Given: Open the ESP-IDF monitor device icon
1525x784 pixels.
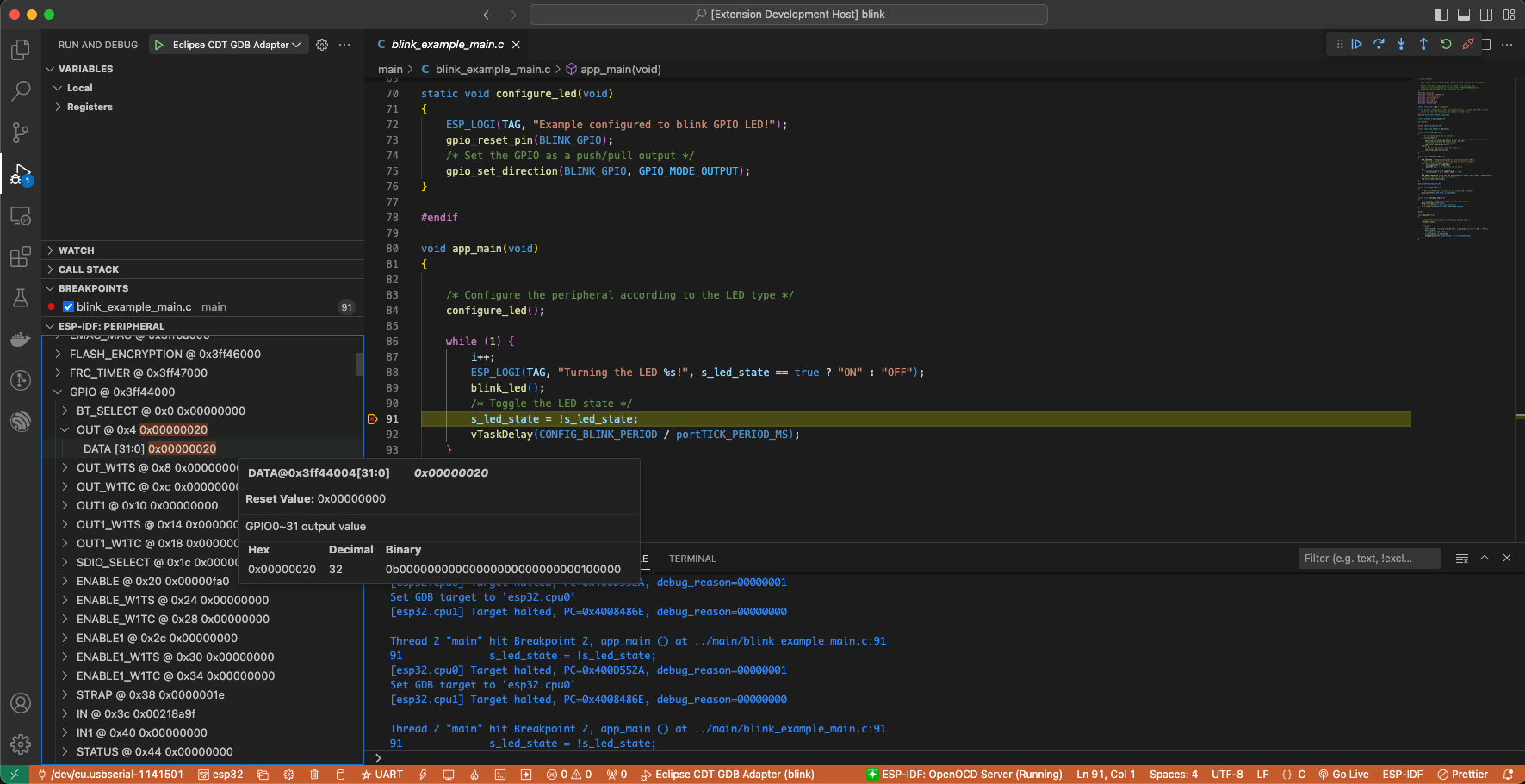Looking at the screenshot, I should tap(449, 774).
